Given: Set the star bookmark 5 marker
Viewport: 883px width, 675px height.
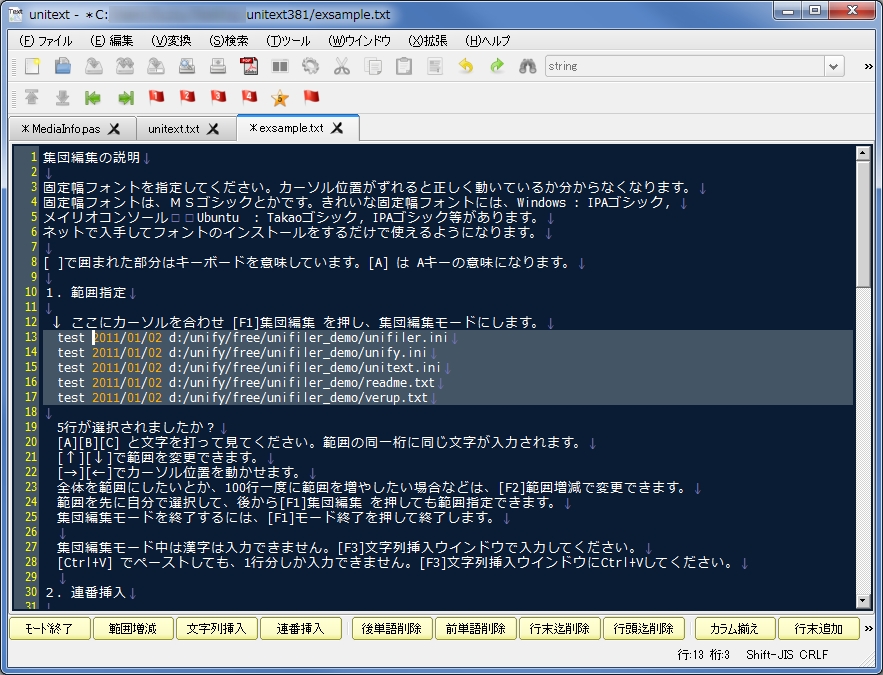Looking at the screenshot, I should (x=280, y=97).
